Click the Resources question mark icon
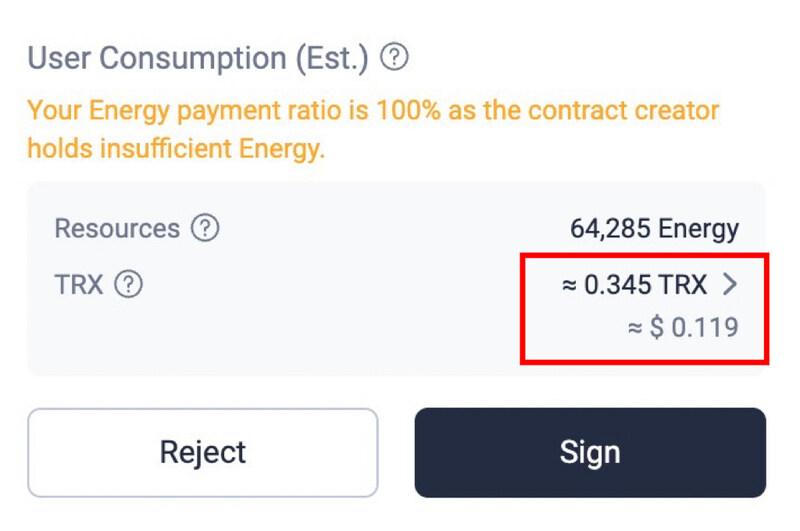 [205, 228]
